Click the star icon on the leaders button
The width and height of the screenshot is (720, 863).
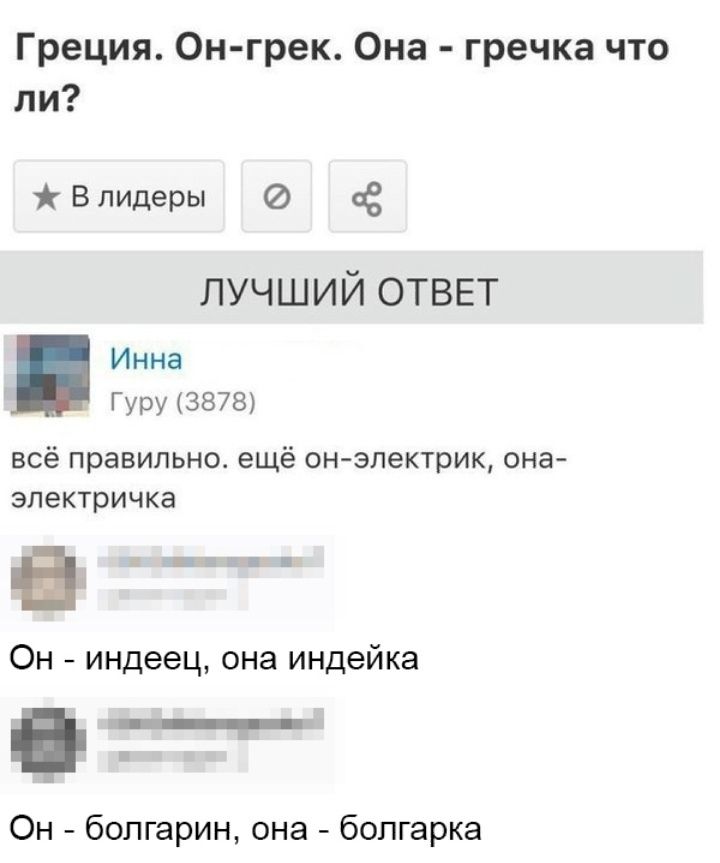(x=42, y=196)
